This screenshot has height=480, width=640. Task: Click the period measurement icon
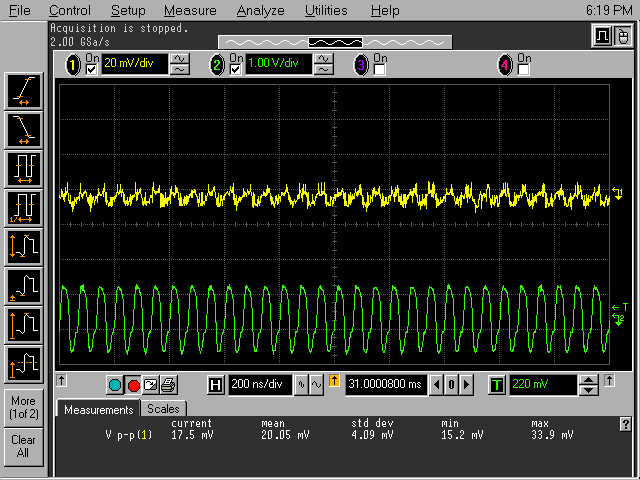point(24,166)
